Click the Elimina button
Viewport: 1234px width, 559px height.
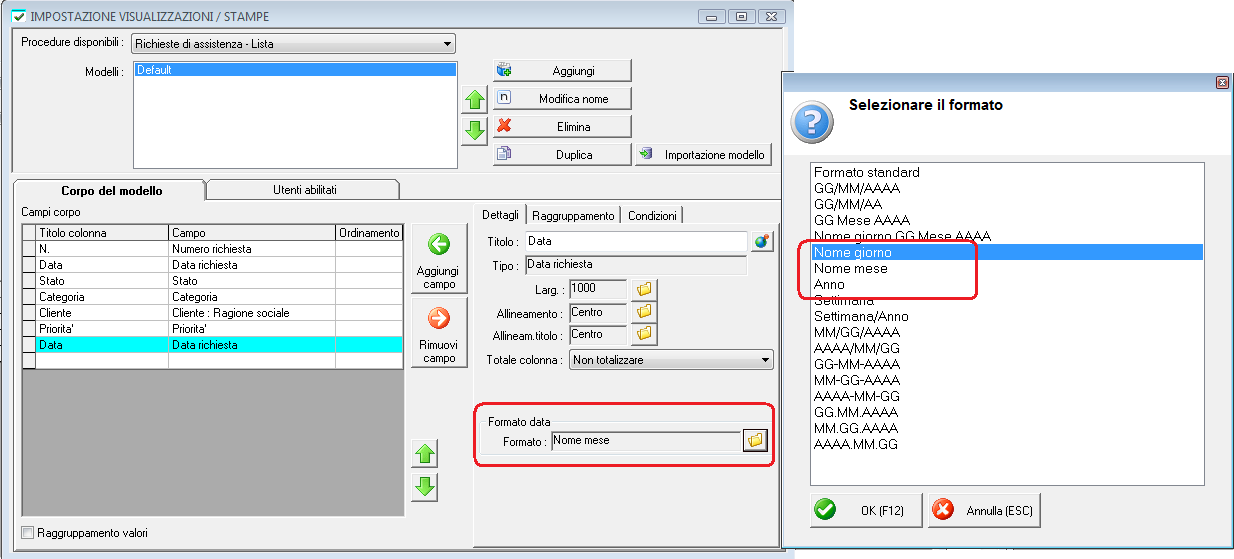point(562,127)
